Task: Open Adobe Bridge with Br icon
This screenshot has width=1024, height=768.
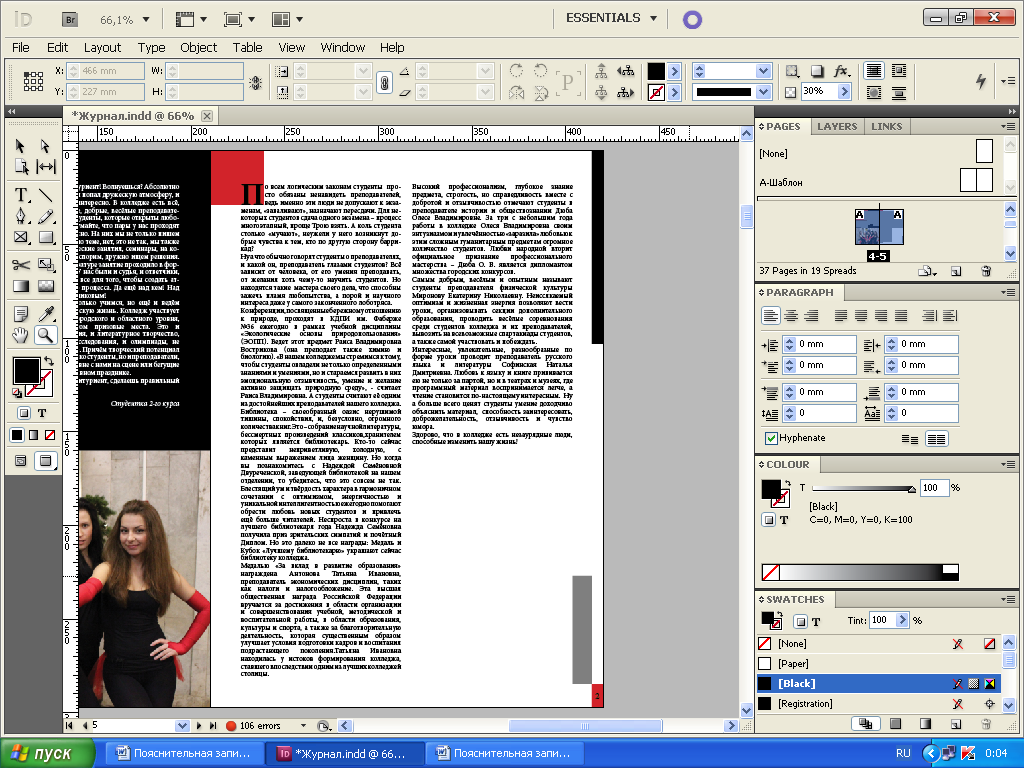Action: (70, 20)
